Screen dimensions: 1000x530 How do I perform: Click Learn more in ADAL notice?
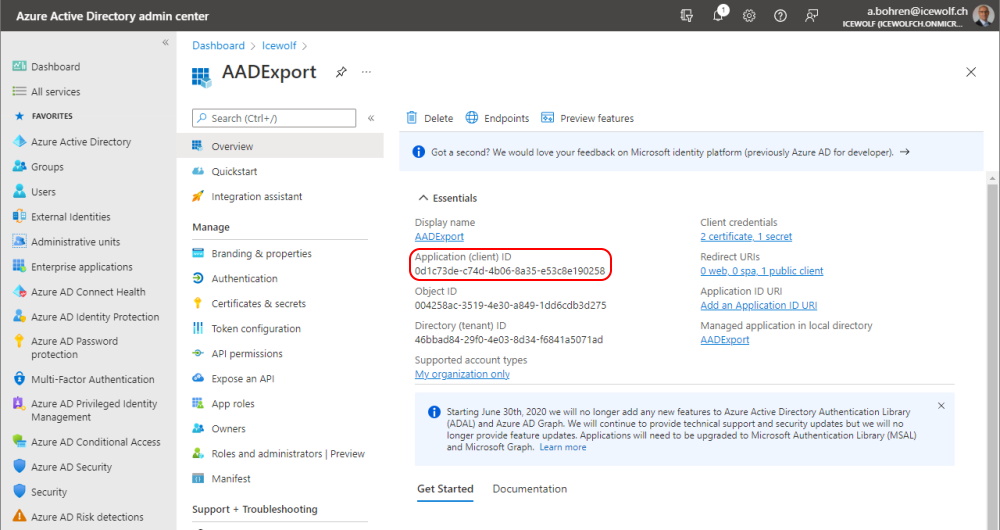[562, 447]
